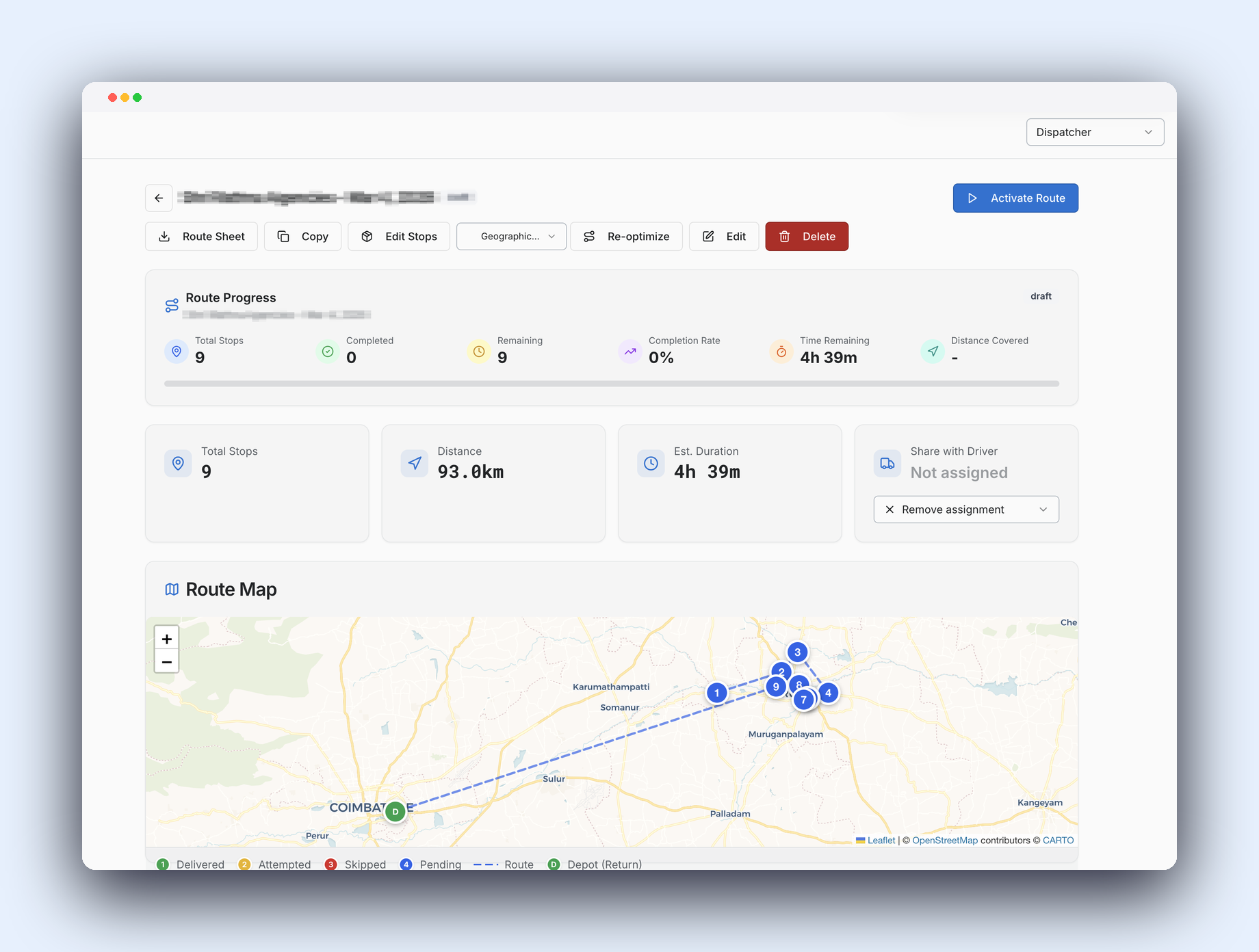
Task: Re-optimize the route
Action: pos(626,237)
